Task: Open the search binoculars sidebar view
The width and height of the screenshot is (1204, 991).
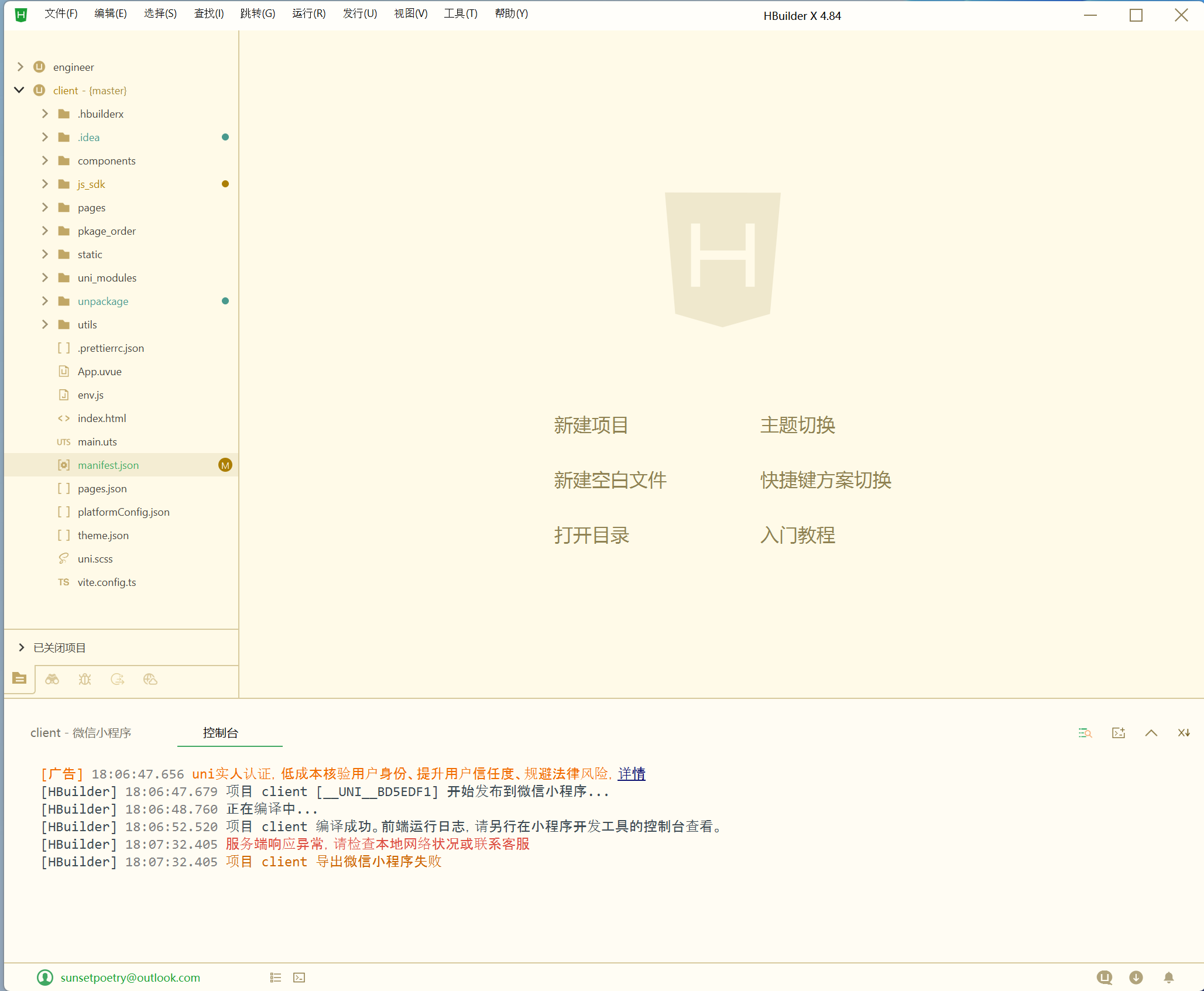Action: [x=52, y=679]
